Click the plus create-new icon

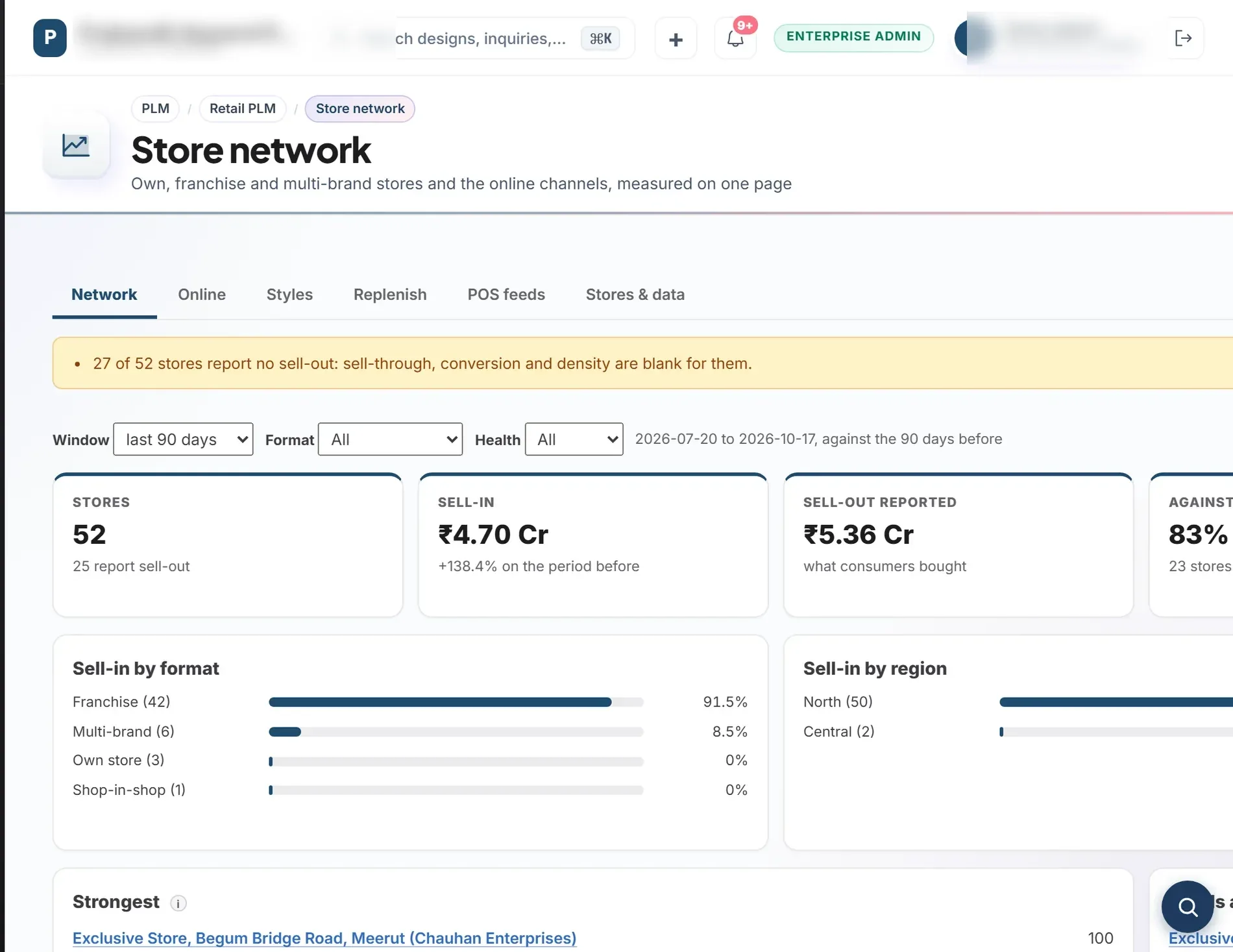676,39
